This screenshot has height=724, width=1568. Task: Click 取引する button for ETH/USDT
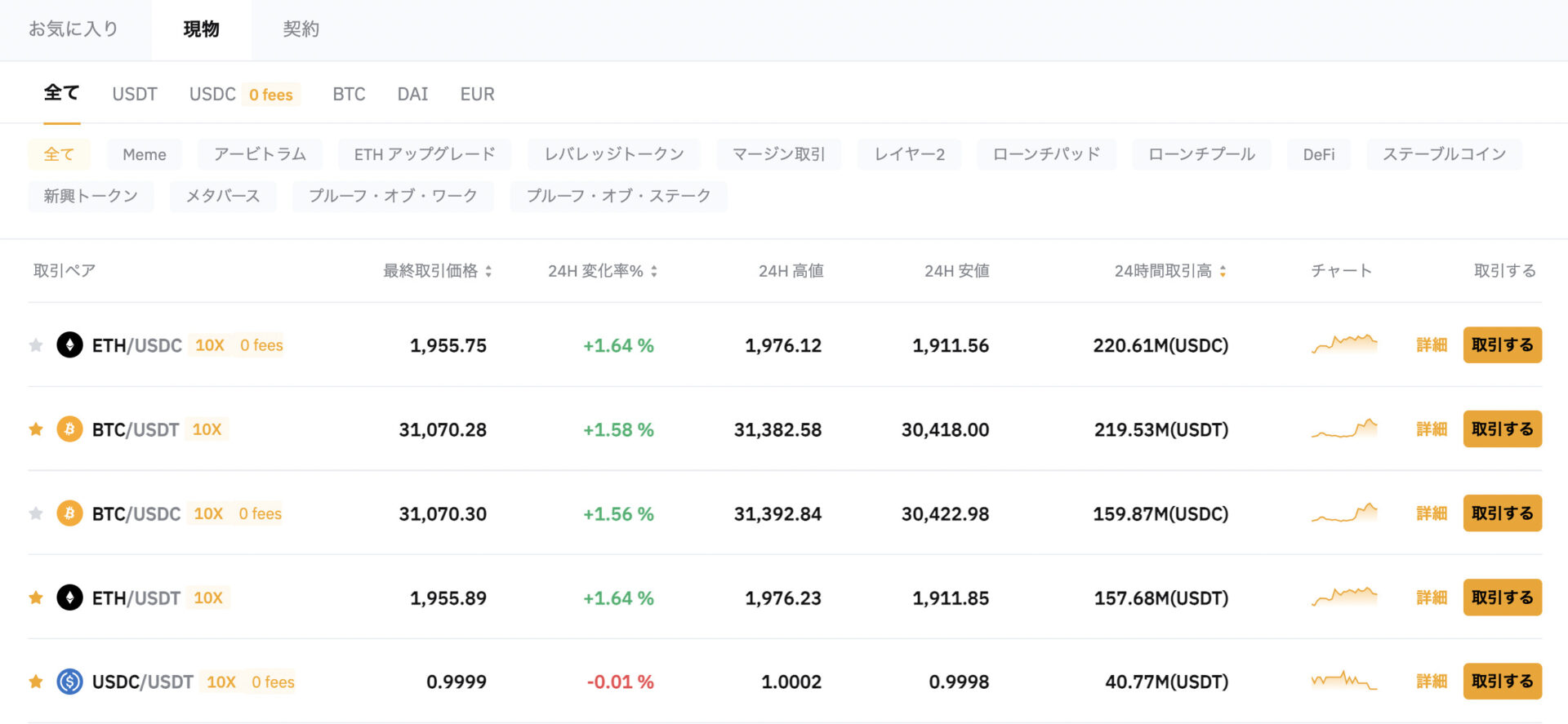click(1503, 597)
